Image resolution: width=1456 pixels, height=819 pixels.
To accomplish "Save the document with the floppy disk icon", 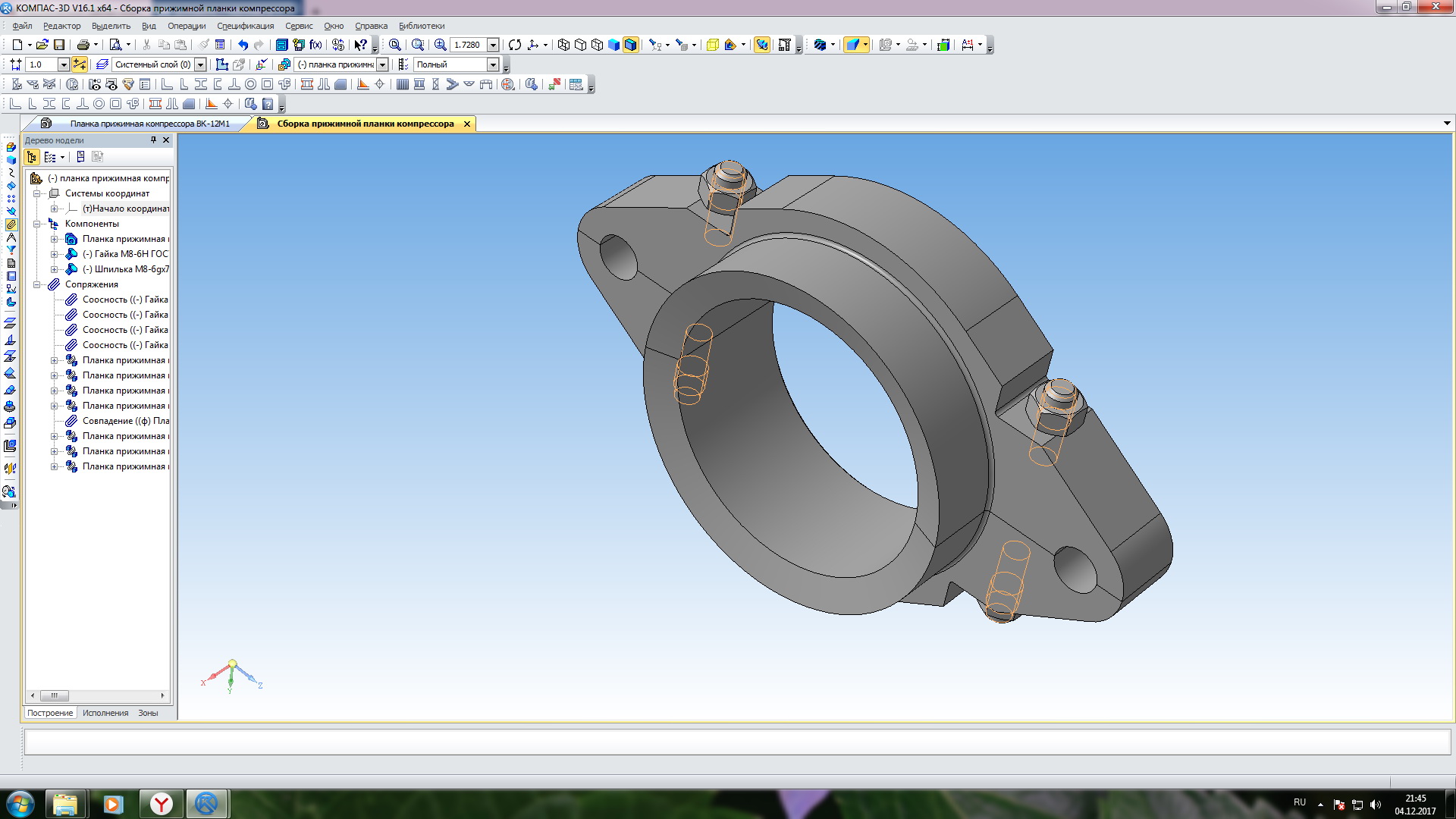I will click(x=59, y=45).
